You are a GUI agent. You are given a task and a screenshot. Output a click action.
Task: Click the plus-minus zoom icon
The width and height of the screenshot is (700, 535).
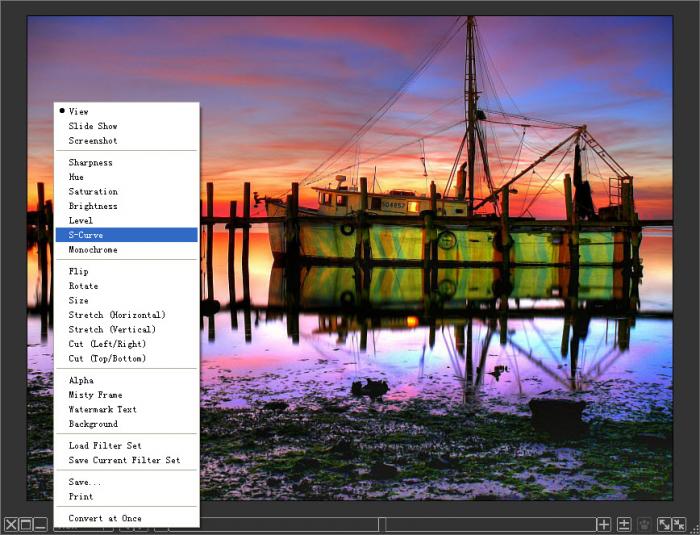click(x=624, y=524)
